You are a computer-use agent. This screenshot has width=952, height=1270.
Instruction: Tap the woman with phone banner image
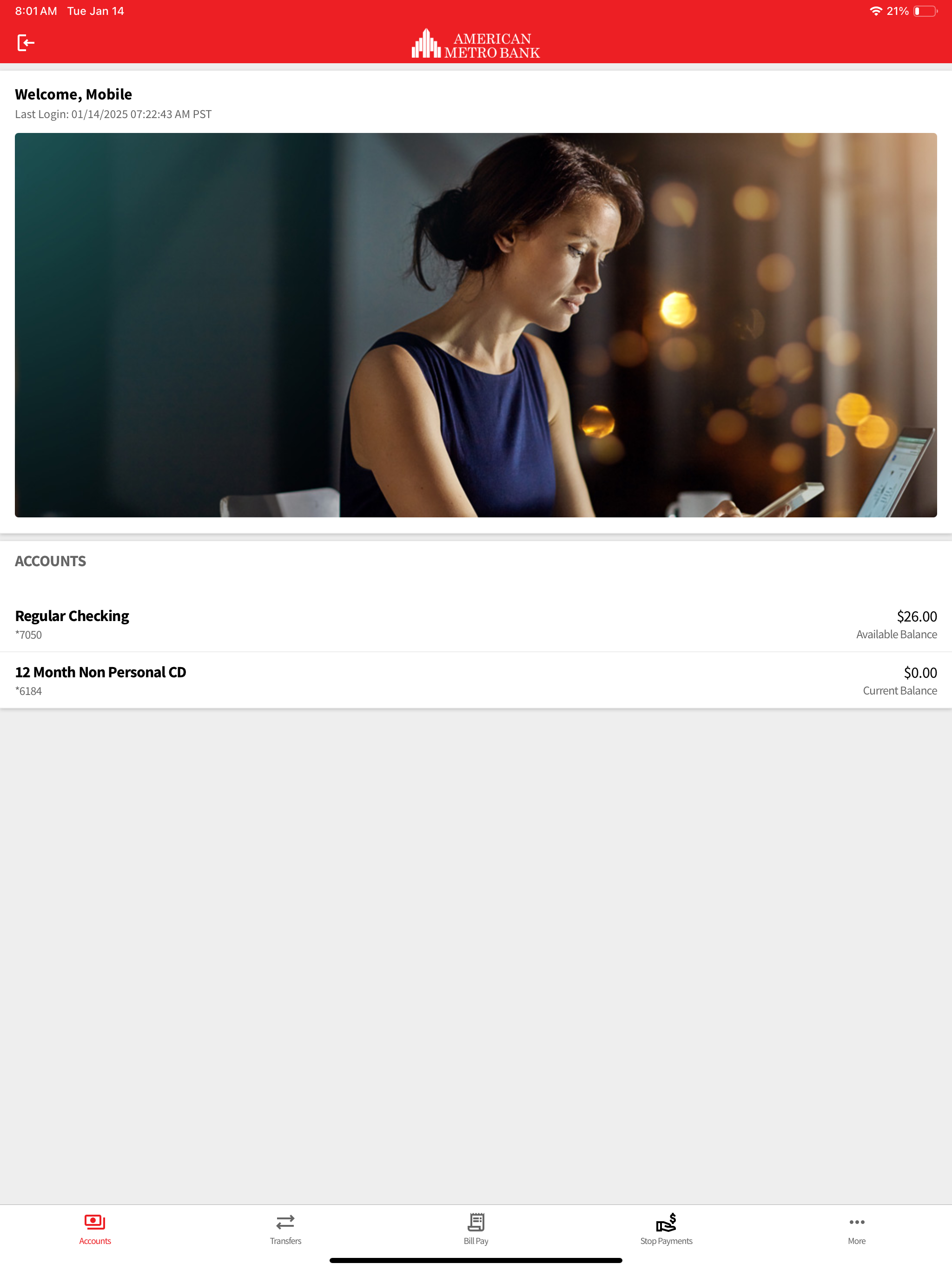coord(476,325)
